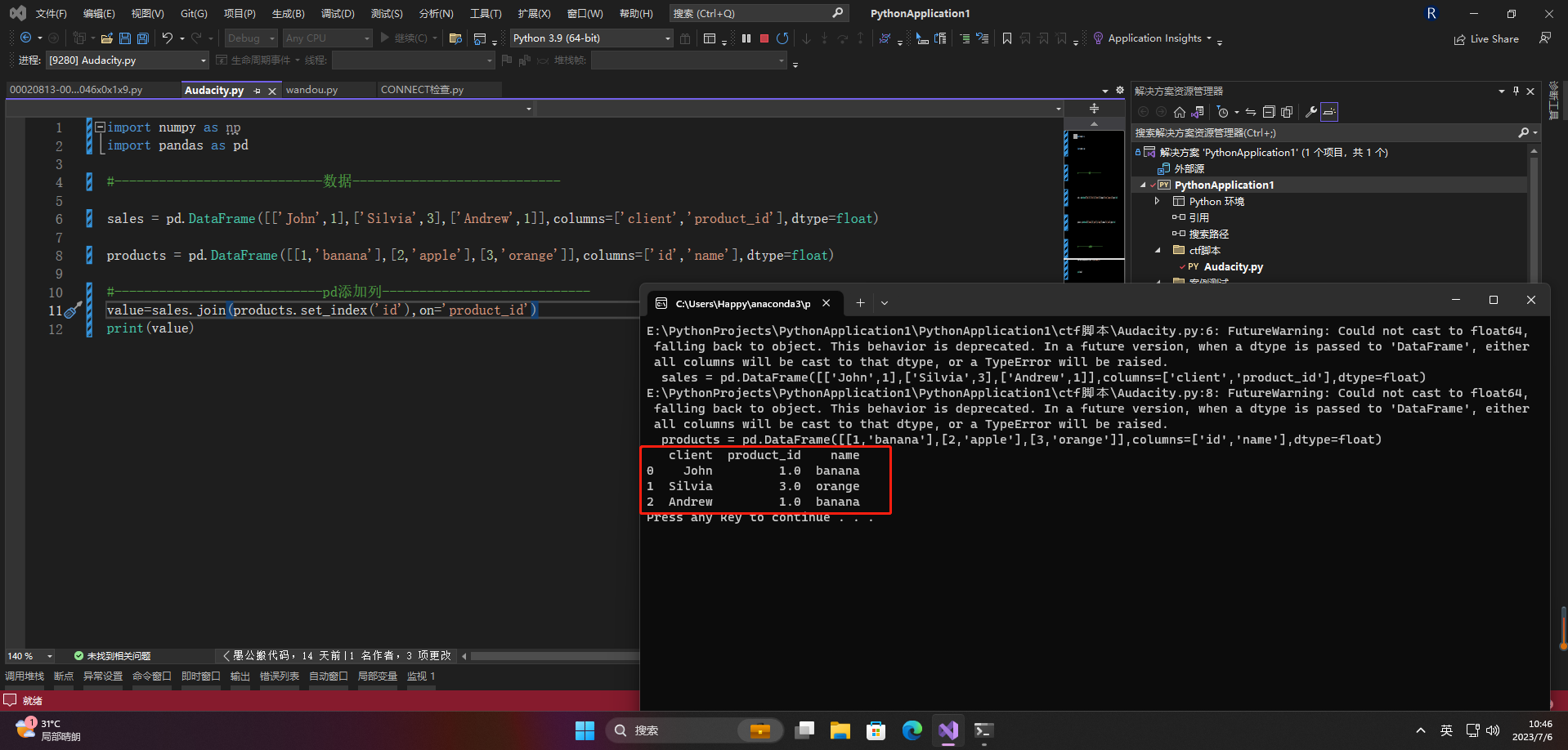The height and width of the screenshot is (750, 1568).
Task: Click the editor horizontal scrollbar
Action: tap(556, 656)
